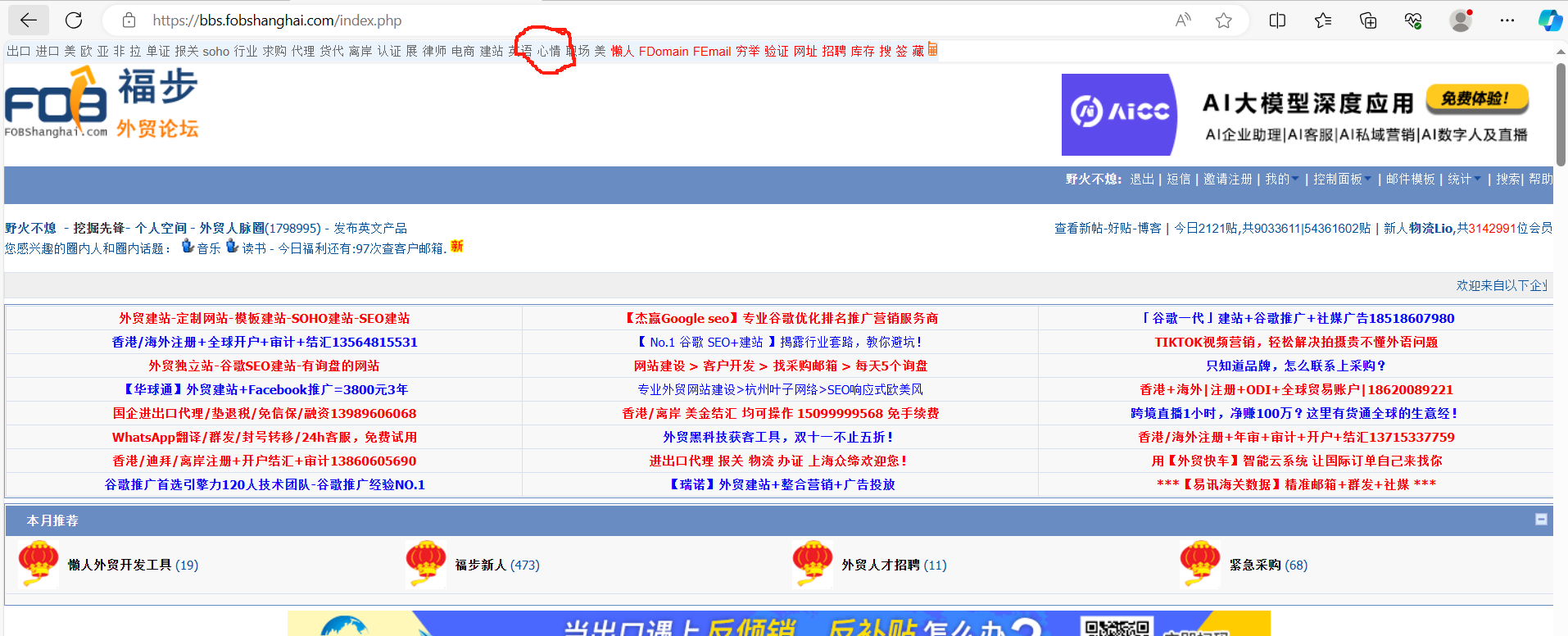The height and width of the screenshot is (636, 1568).
Task: Click the browser address bar URL
Action: [277, 20]
